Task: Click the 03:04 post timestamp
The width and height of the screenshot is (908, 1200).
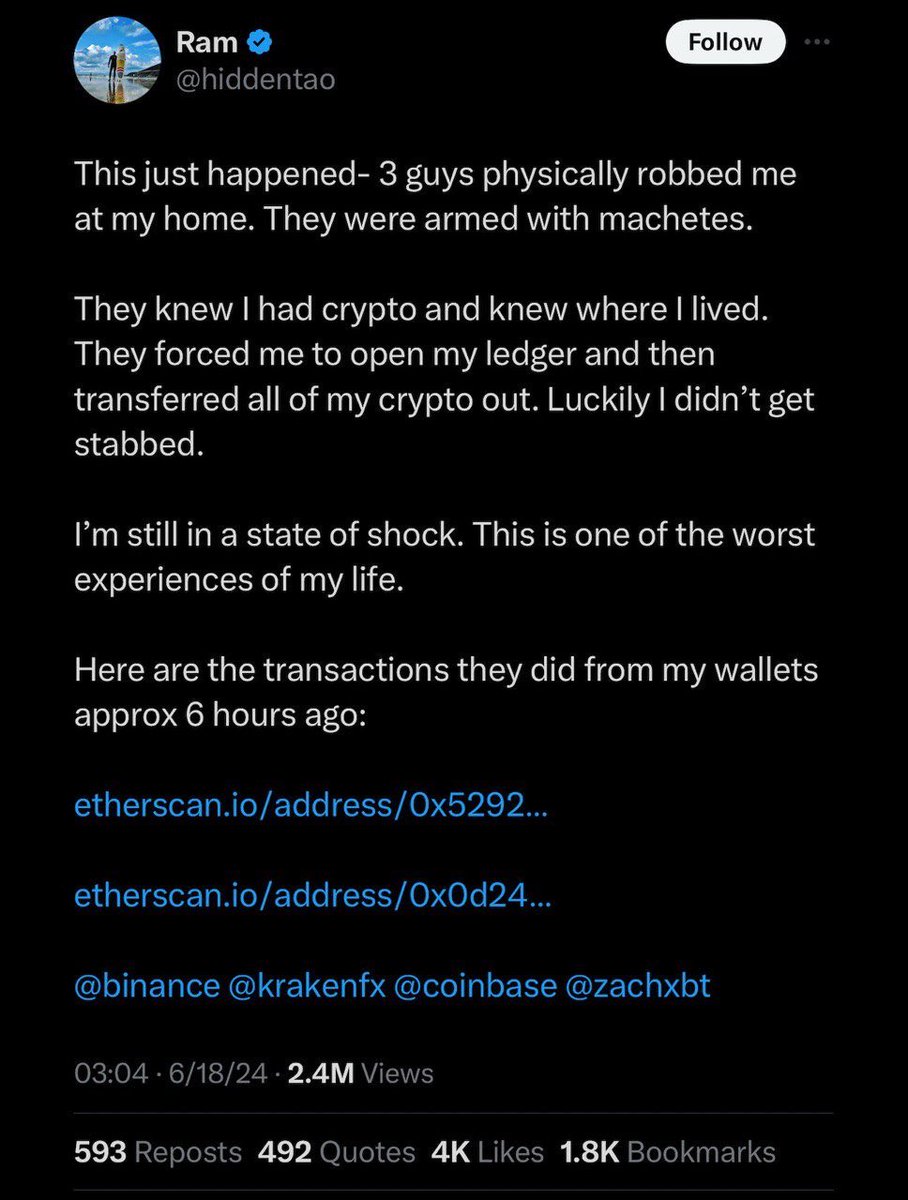Action: (103, 1074)
